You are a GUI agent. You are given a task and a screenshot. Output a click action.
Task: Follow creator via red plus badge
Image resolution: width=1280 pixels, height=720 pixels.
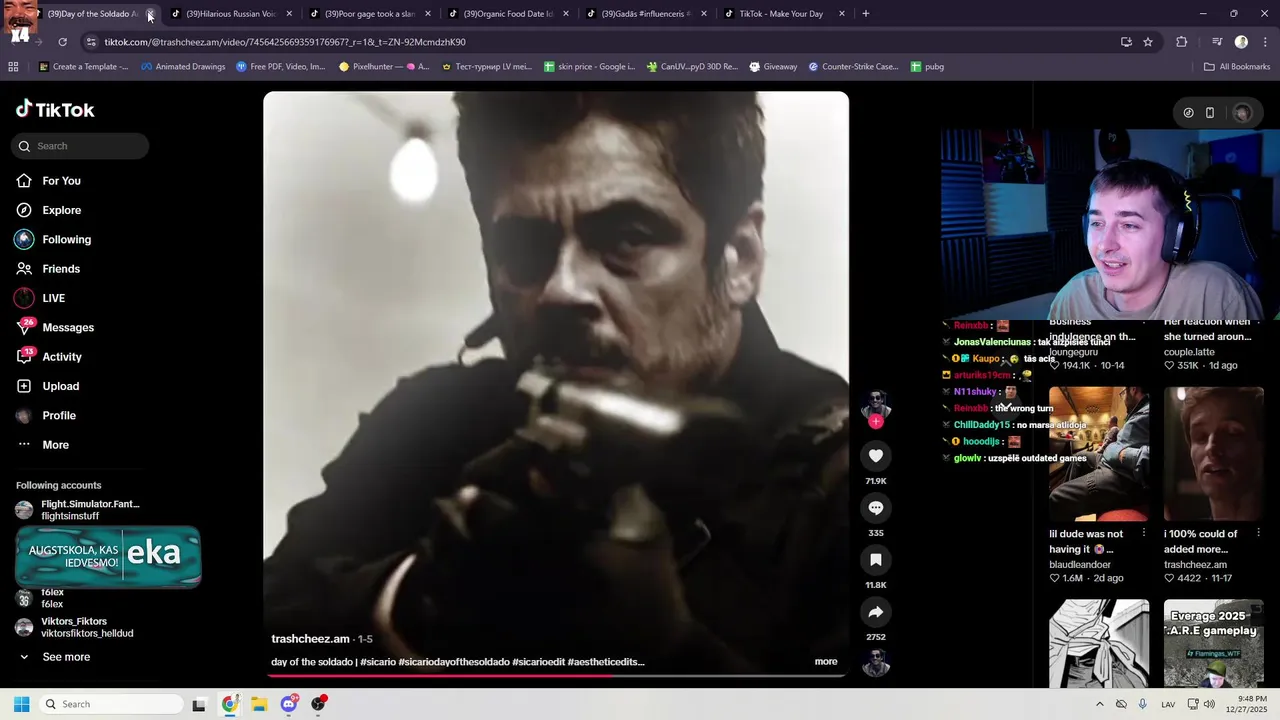[x=876, y=422]
